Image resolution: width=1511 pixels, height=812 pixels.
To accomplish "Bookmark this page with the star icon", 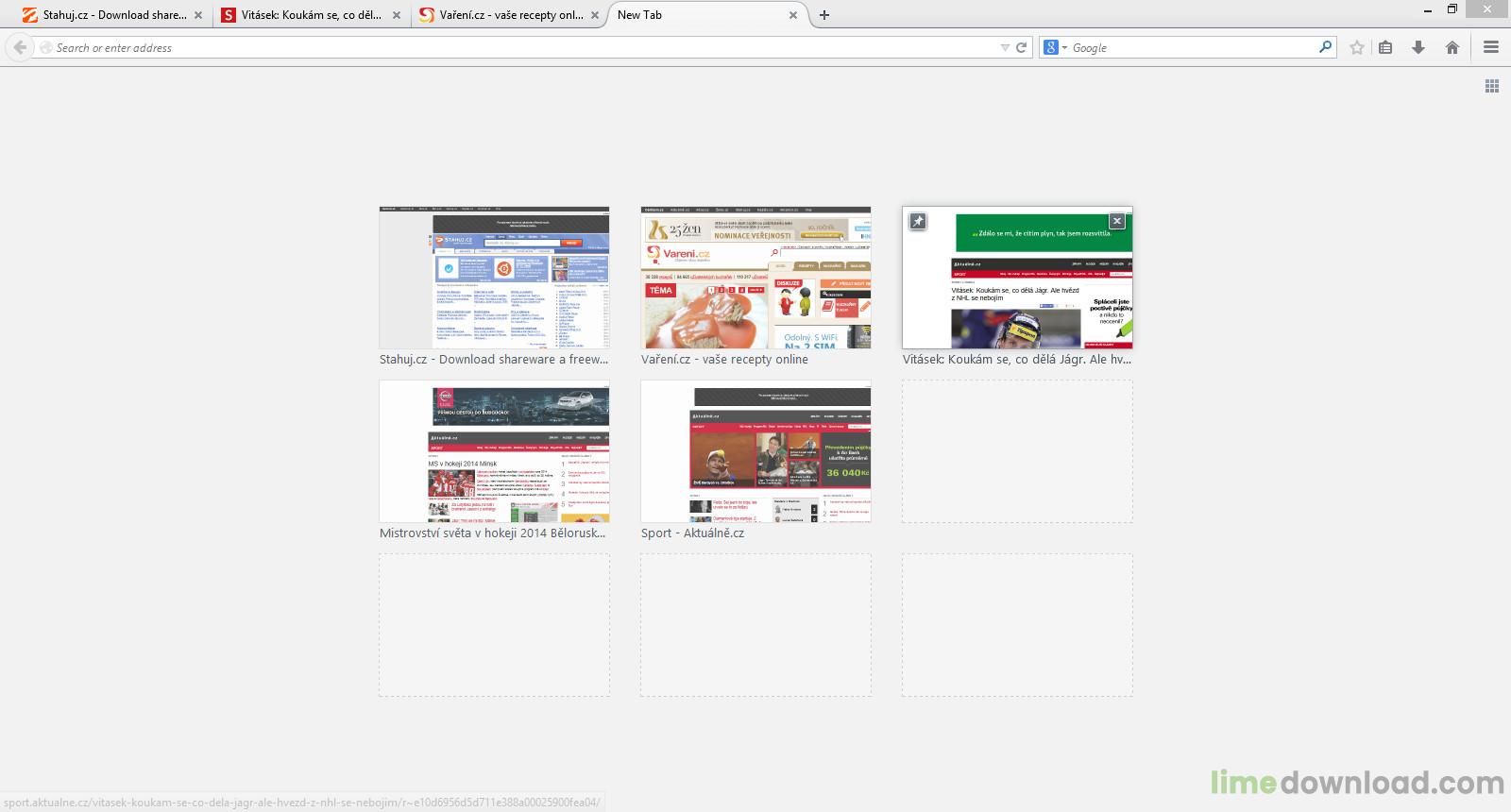I will pos(1357,47).
